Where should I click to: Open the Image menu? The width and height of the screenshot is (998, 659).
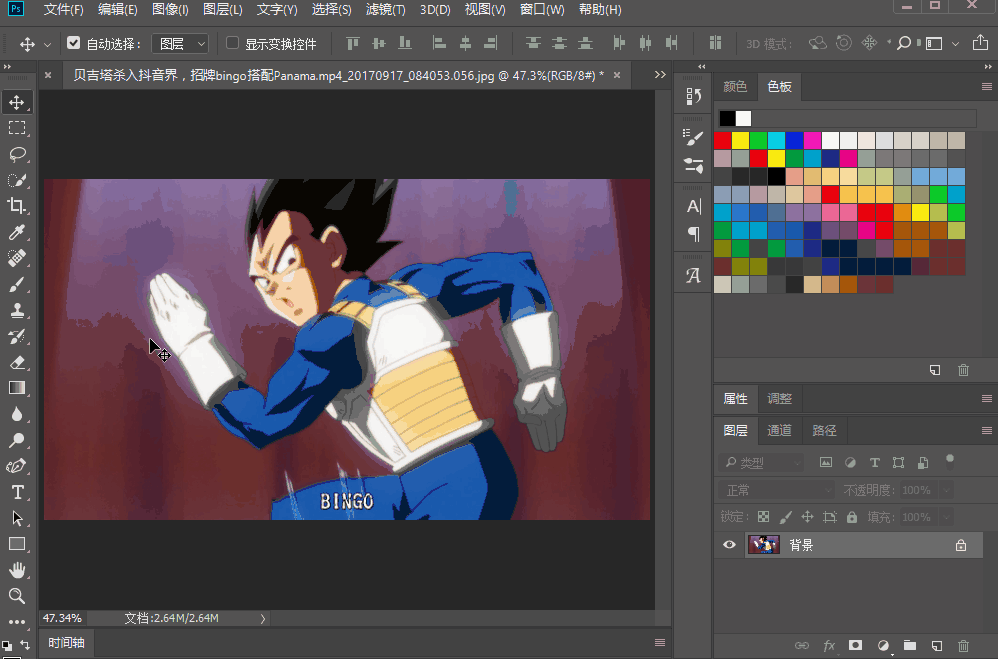click(170, 10)
